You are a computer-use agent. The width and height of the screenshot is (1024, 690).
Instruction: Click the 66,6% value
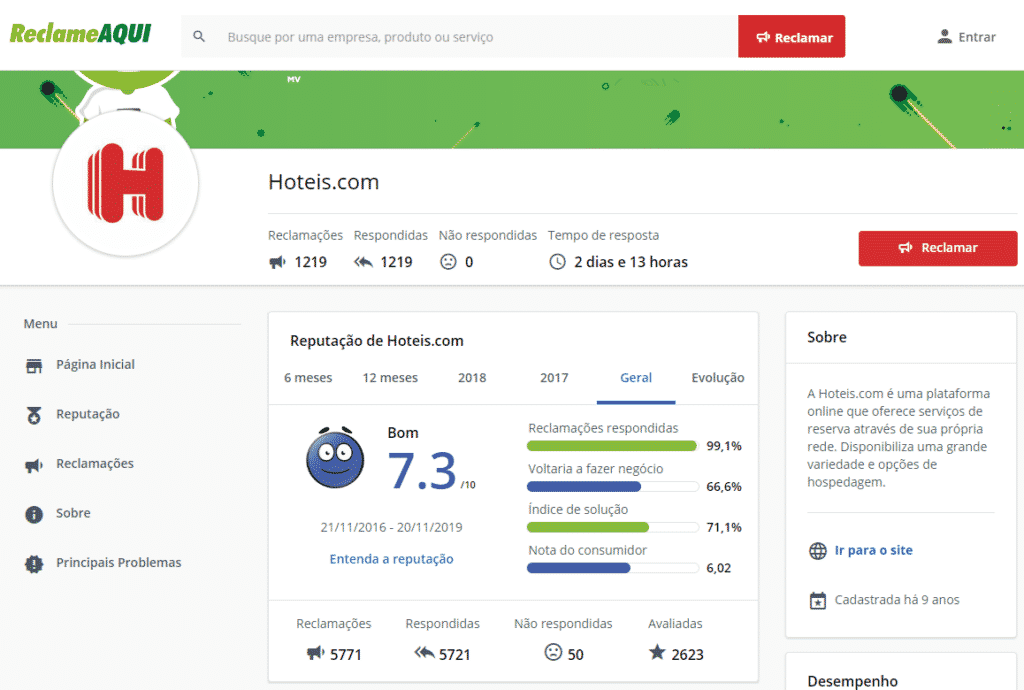724,486
